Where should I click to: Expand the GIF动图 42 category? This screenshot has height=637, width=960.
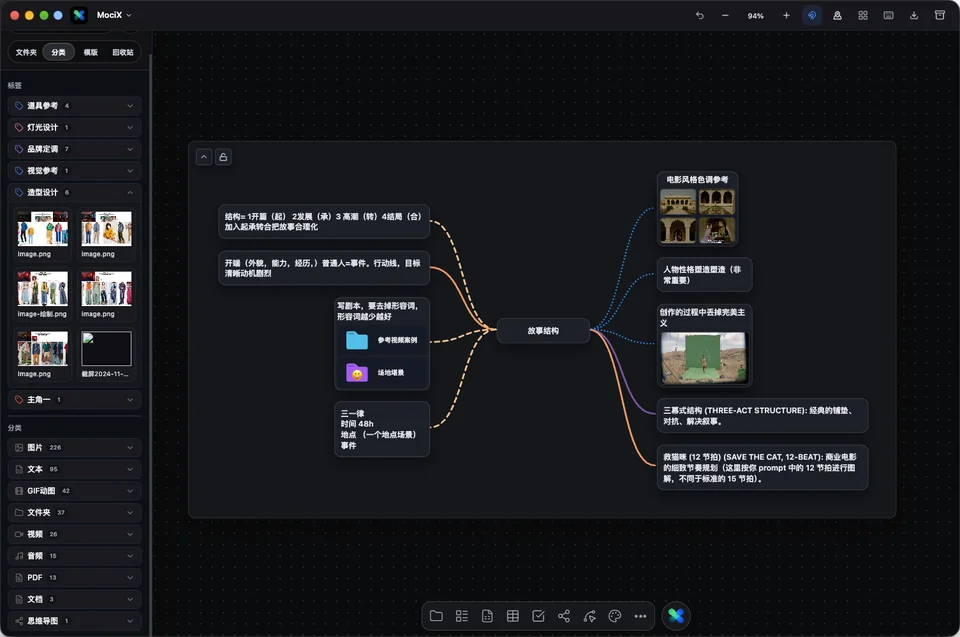click(75, 491)
